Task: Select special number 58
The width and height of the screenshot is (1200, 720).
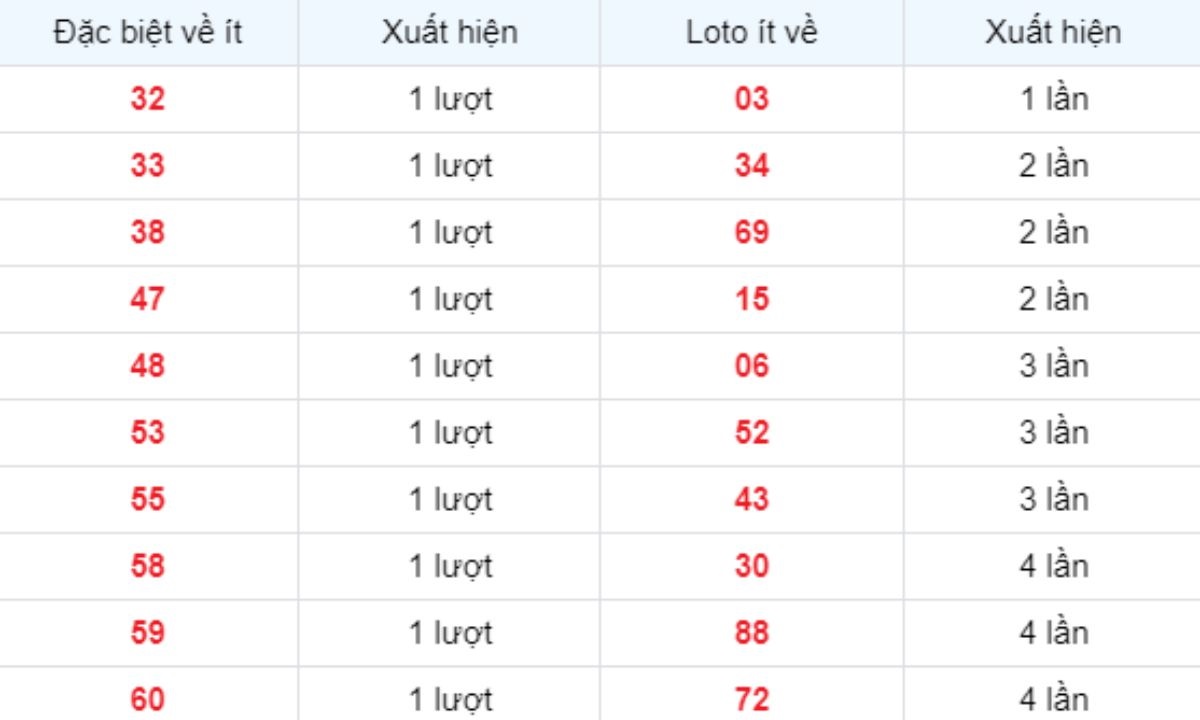Action: coord(148,566)
